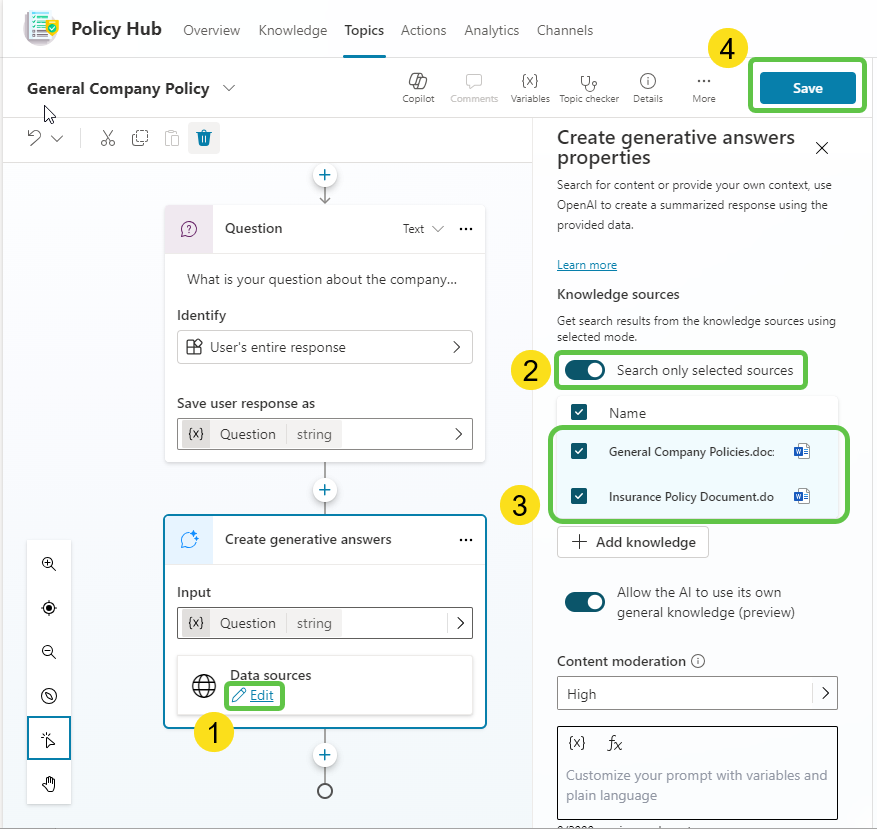This screenshot has height=829, width=877.
Task: Close the generative answers properties panel
Action: point(822,148)
